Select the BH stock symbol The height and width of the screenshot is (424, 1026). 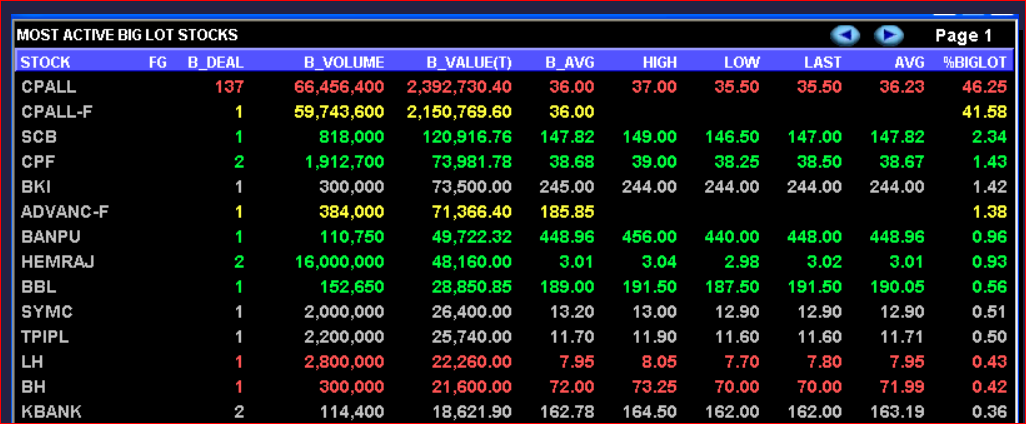[x=32, y=387]
